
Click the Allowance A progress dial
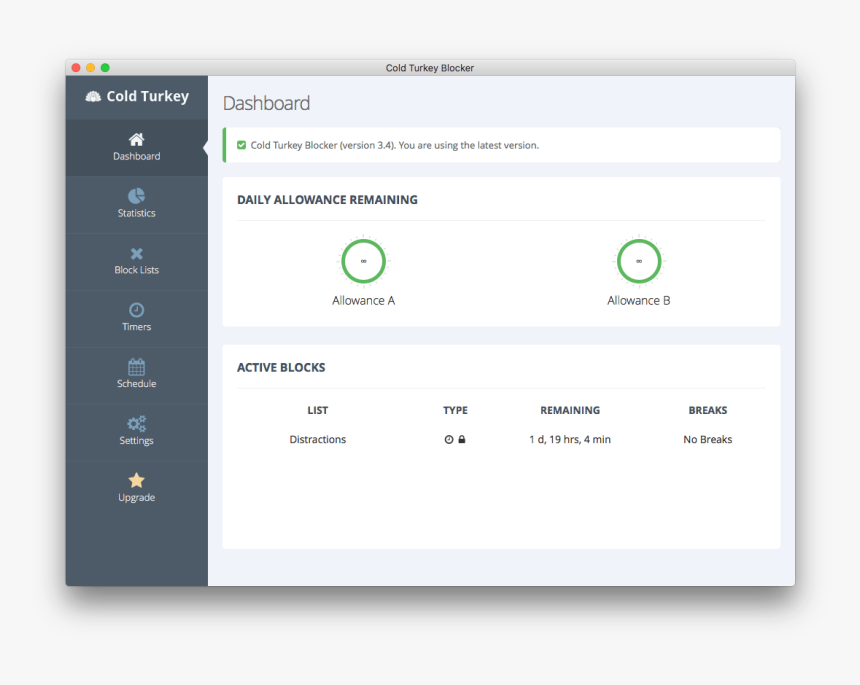[x=363, y=261]
